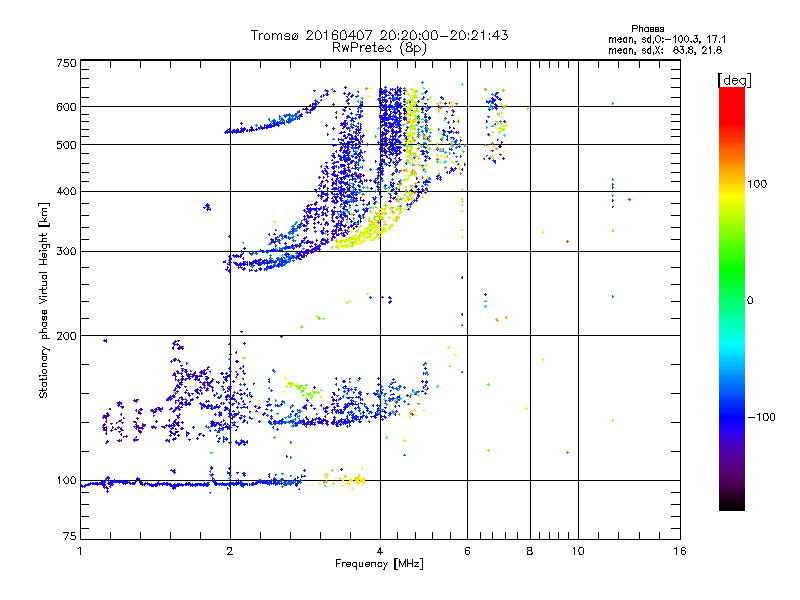Click the y-axis tick label '200'
This screenshot has width=800, height=600.
pyautogui.click(x=66, y=336)
